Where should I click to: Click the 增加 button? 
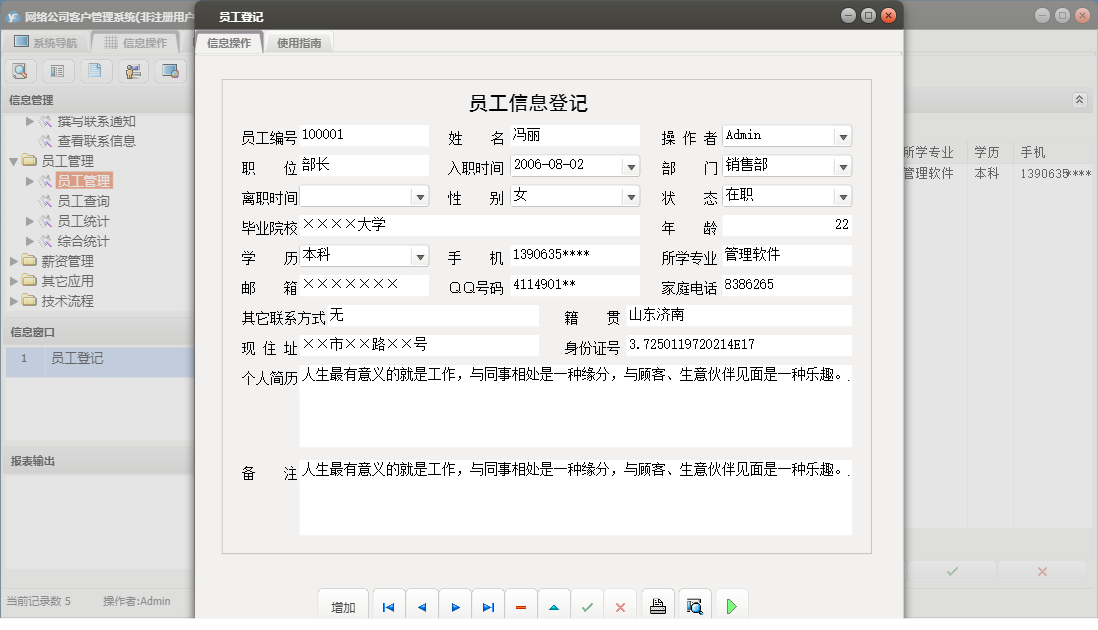pyautogui.click(x=343, y=607)
